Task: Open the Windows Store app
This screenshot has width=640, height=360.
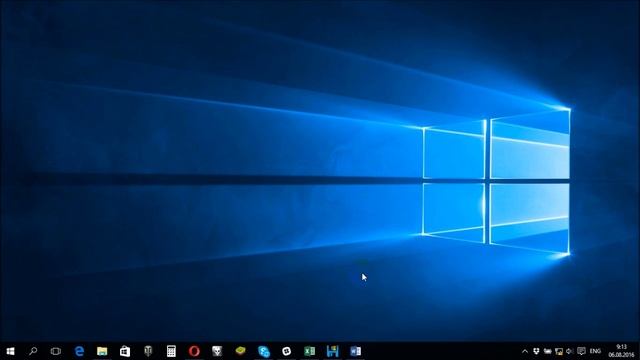Action: pos(125,351)
